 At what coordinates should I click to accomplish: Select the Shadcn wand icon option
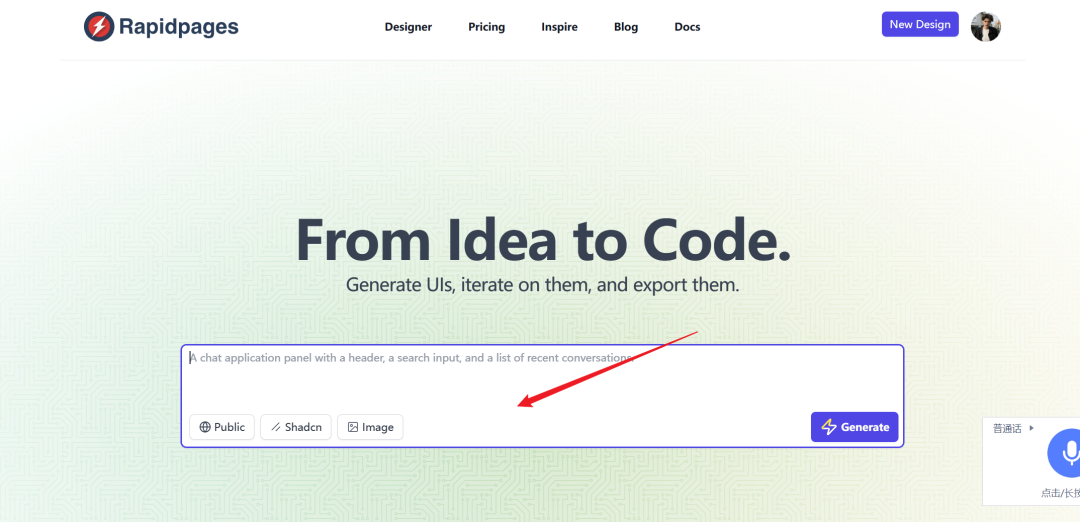pyautogui.click(x=276, y=427)
